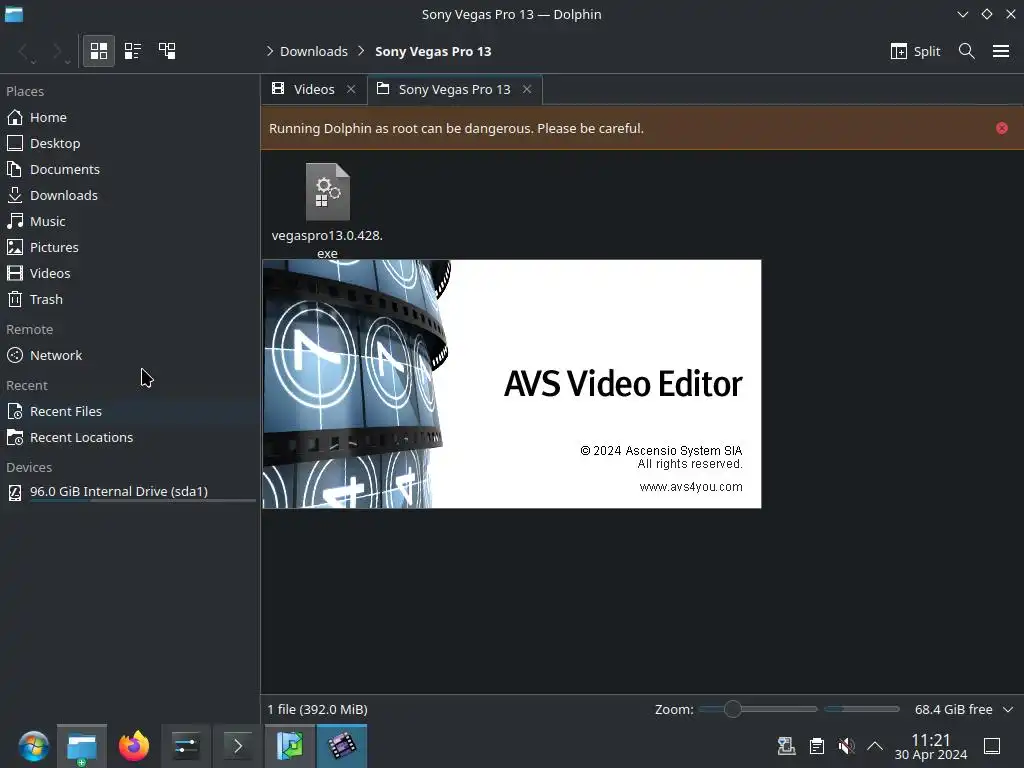This screenshot has height=768, width=1024.
Task: Launch Firefox from the taskbar
Action: 134,746
